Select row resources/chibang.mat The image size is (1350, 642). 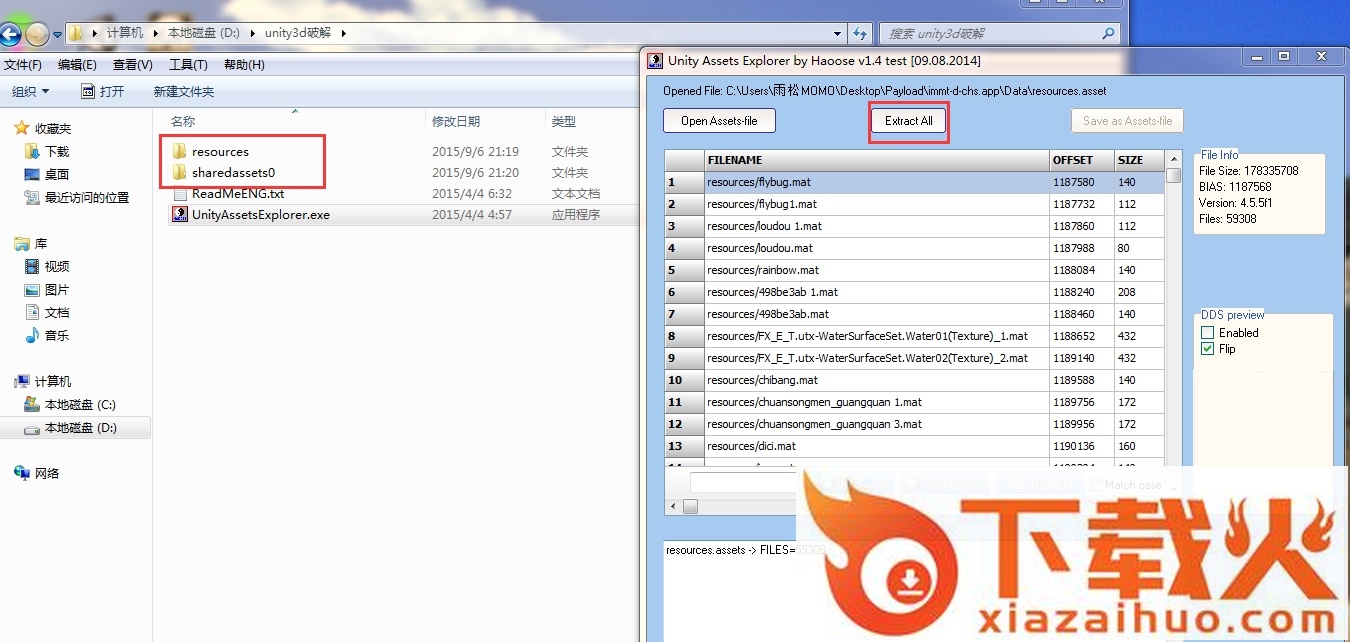(914, 380)
